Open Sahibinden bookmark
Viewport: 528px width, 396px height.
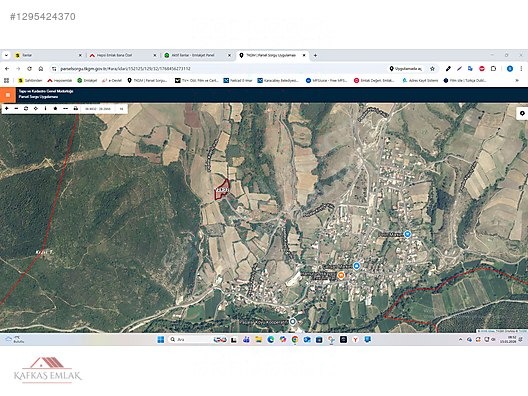[30, 80]
